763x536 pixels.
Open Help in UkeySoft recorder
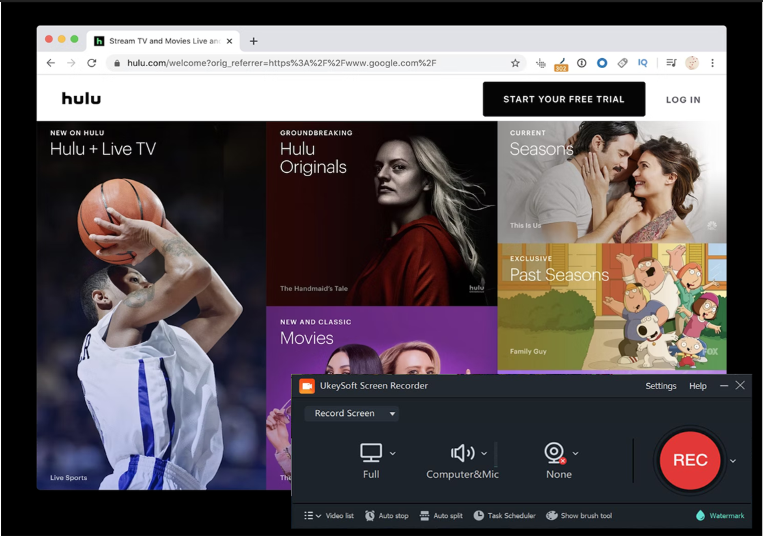[698, 386]
